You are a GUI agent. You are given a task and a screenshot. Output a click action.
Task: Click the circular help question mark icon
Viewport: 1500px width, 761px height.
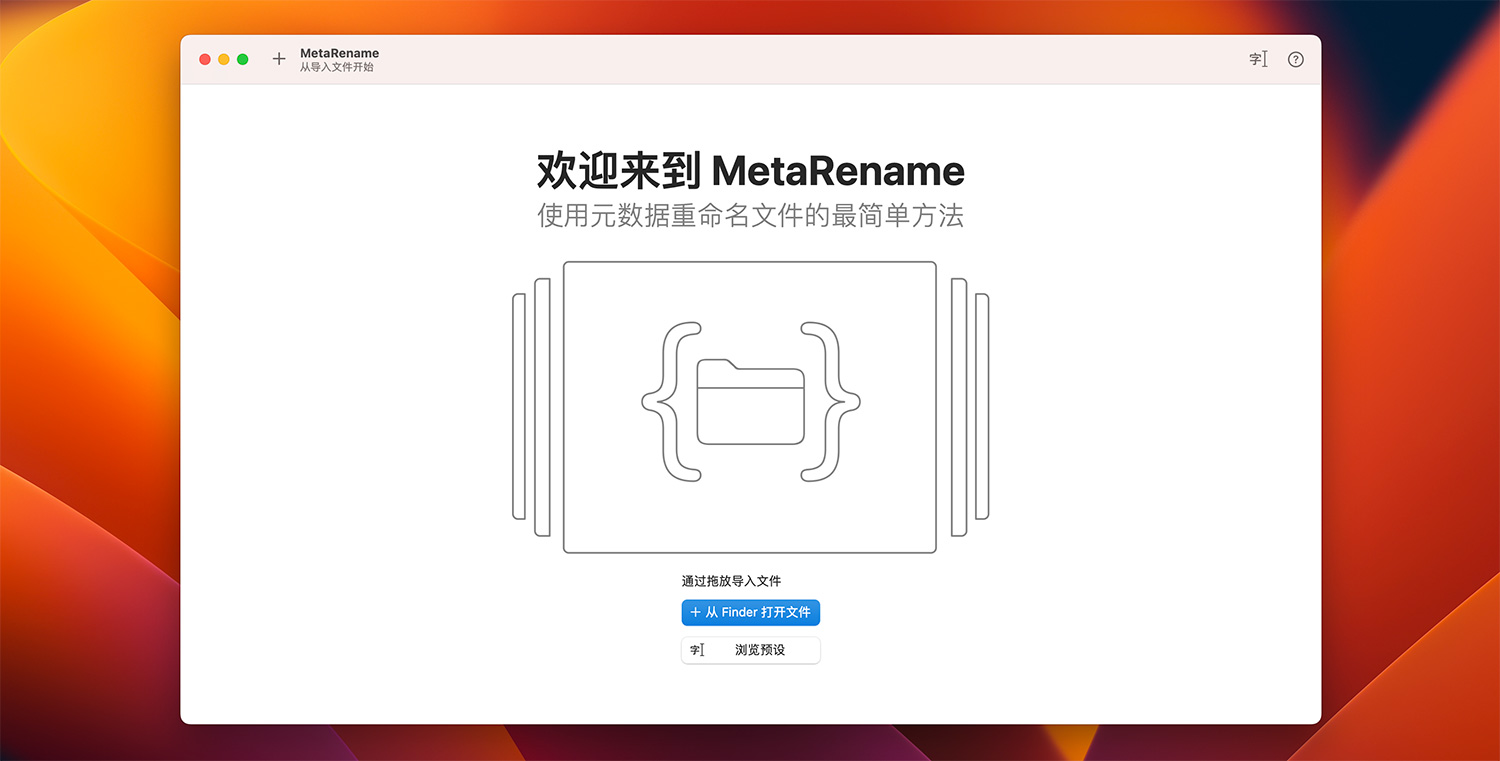coord(1295,59)
